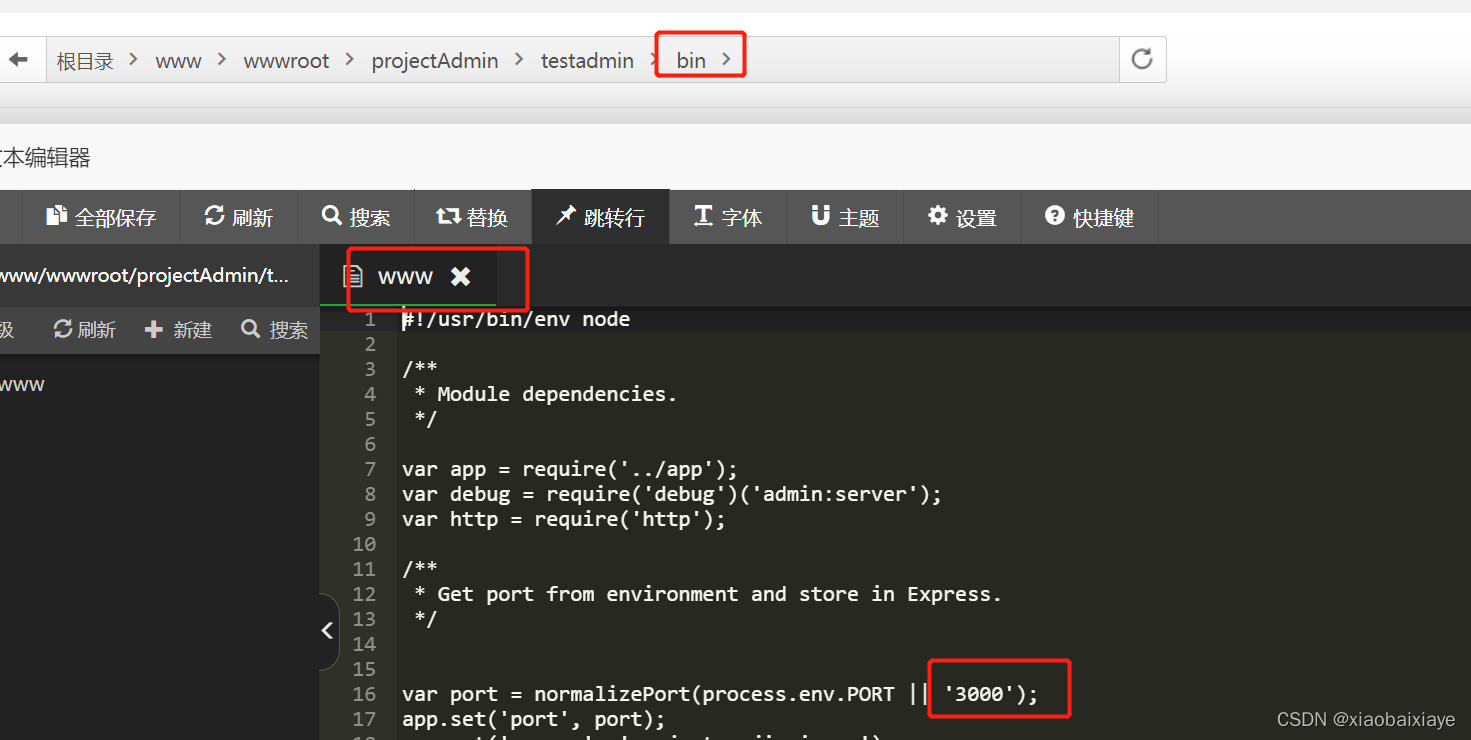Expand the chevron after wwwroot

[349, 60]
